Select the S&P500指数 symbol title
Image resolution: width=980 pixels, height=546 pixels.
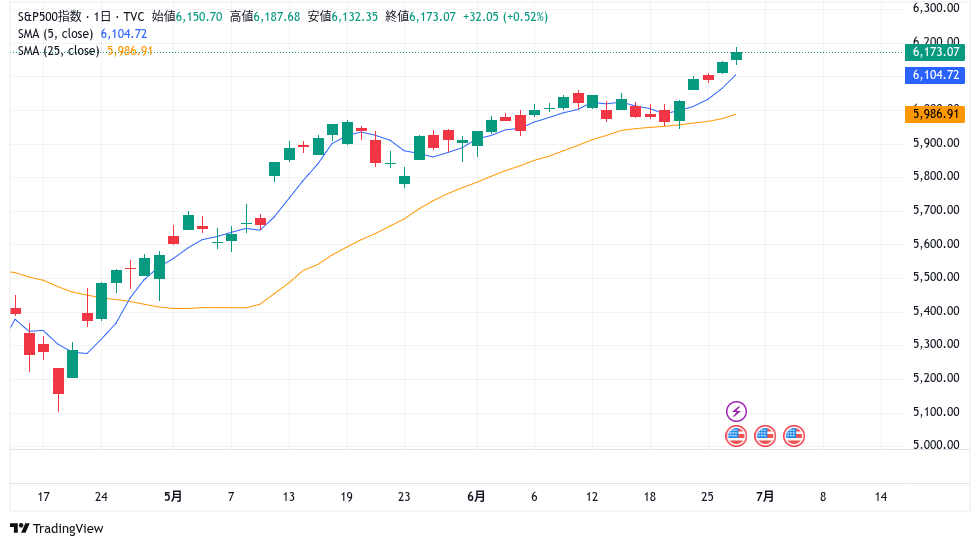(49, 16)
